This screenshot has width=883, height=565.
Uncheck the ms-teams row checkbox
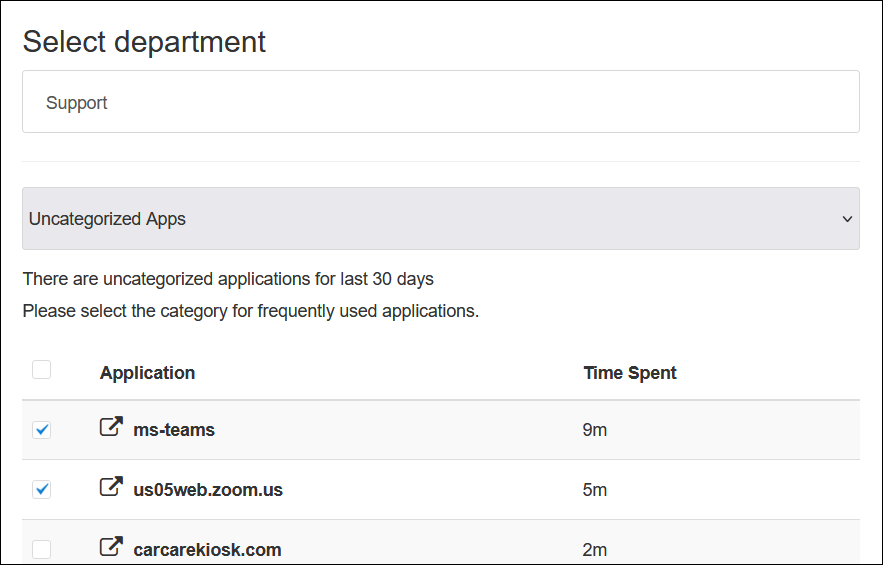[42, 430]
